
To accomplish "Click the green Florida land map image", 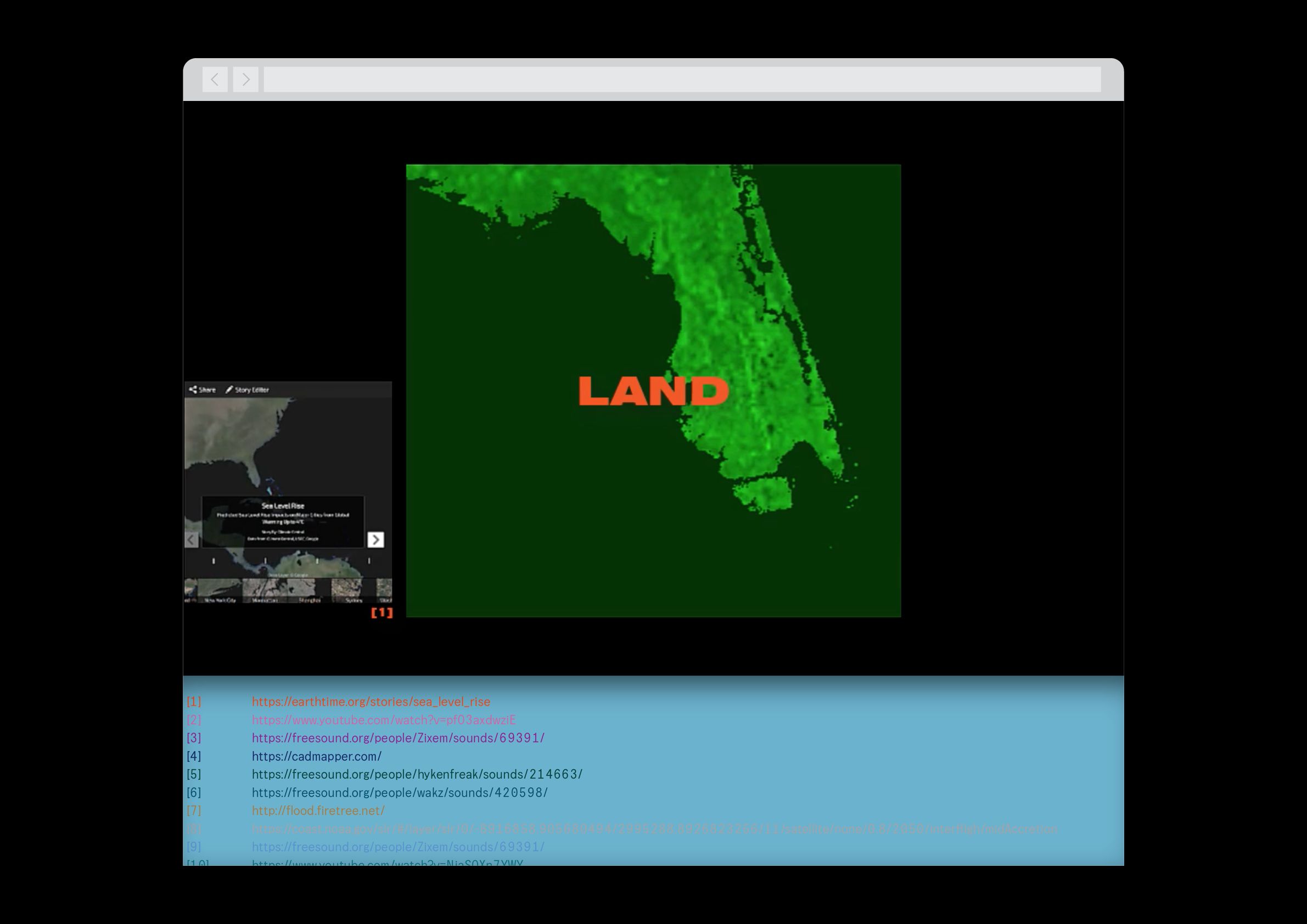I will coord(653,391).
